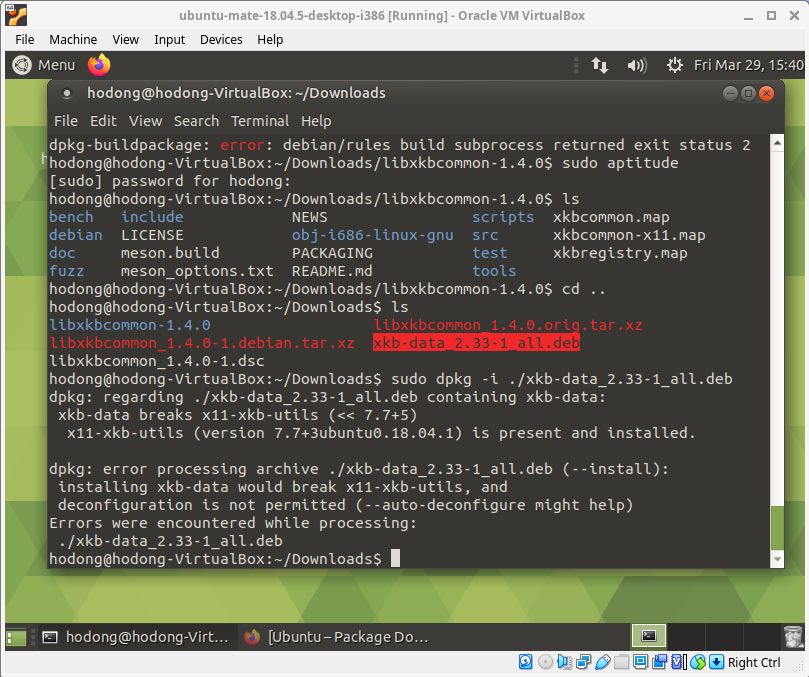Click the keyboard capture arrow indicator
This screenshot has height=677, width=809.
pyautogui.click(x=717, y=662)
